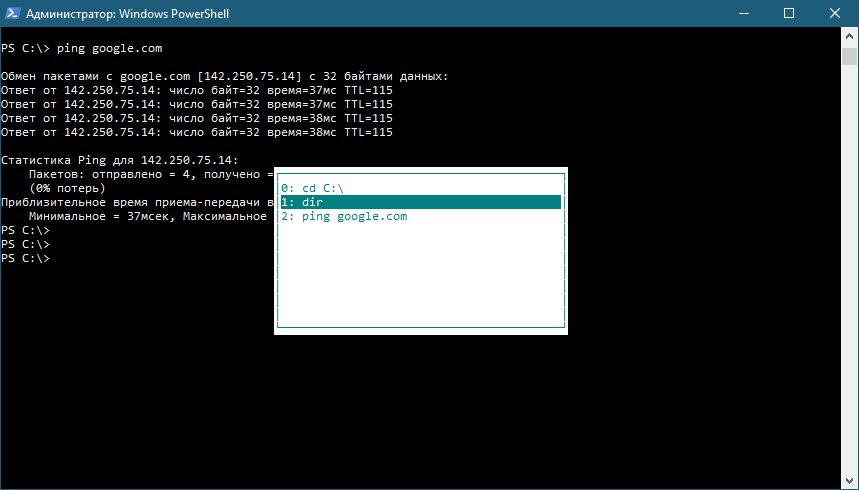Viewport: 859px width, 490px height.
Task: Click the "(0% потерь)" text
Action: (x=67, y=188)
